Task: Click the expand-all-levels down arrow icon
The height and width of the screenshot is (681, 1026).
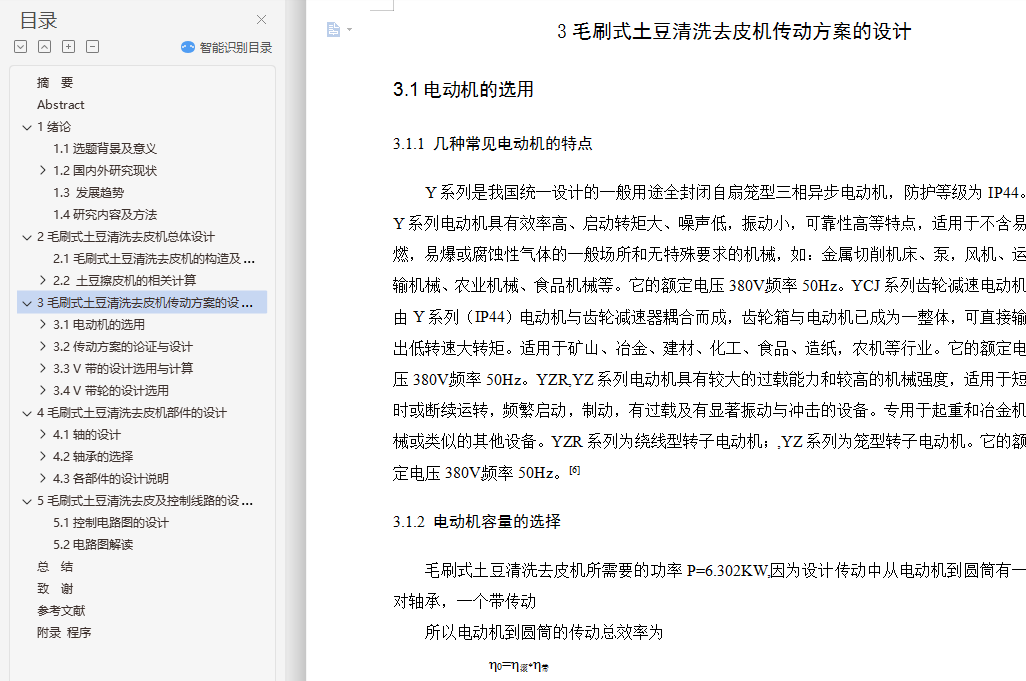Action: click(x=21, y=46)
